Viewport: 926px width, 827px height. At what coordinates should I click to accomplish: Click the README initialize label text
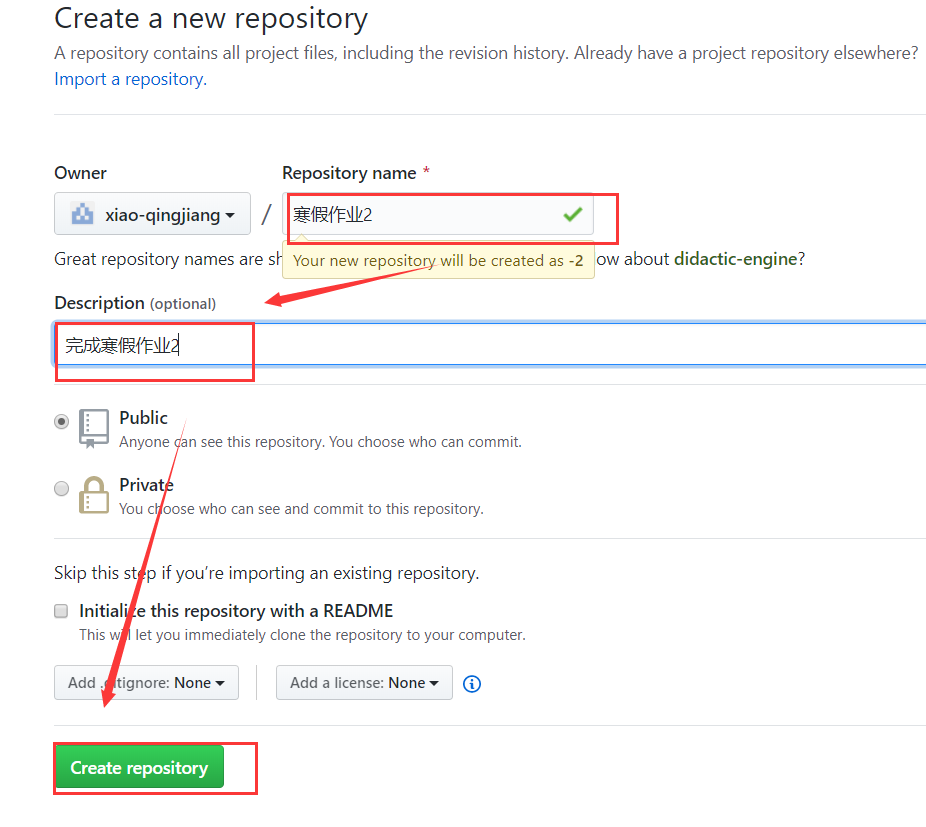(236, 611)
